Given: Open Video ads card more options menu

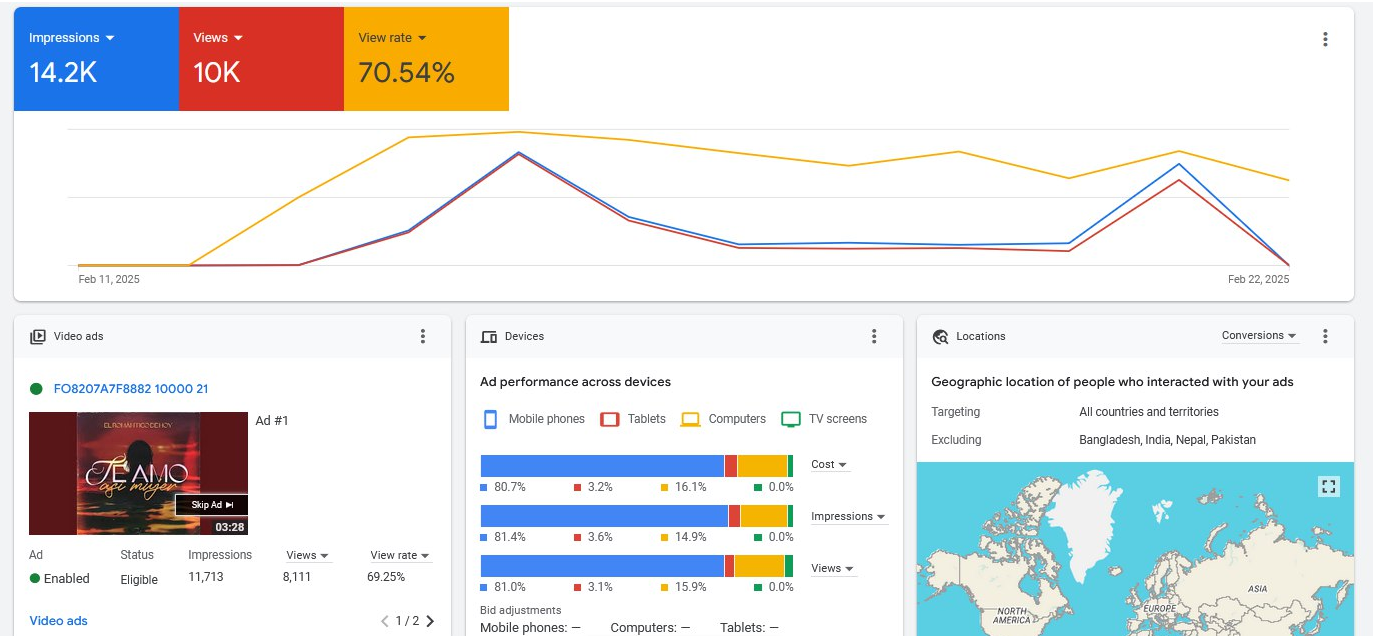Looking at the screenshot, I should coord(423,336).
